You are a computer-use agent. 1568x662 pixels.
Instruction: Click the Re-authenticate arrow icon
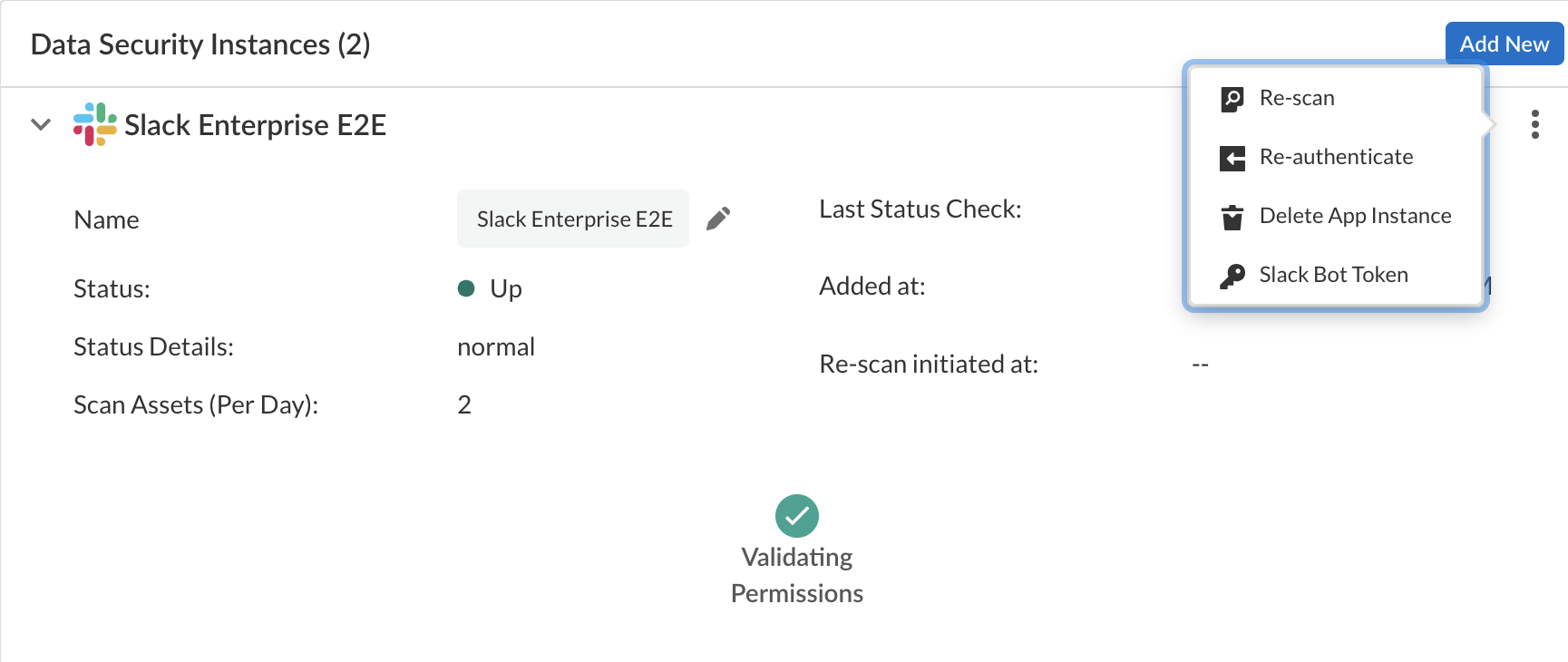coord(1232,158)
